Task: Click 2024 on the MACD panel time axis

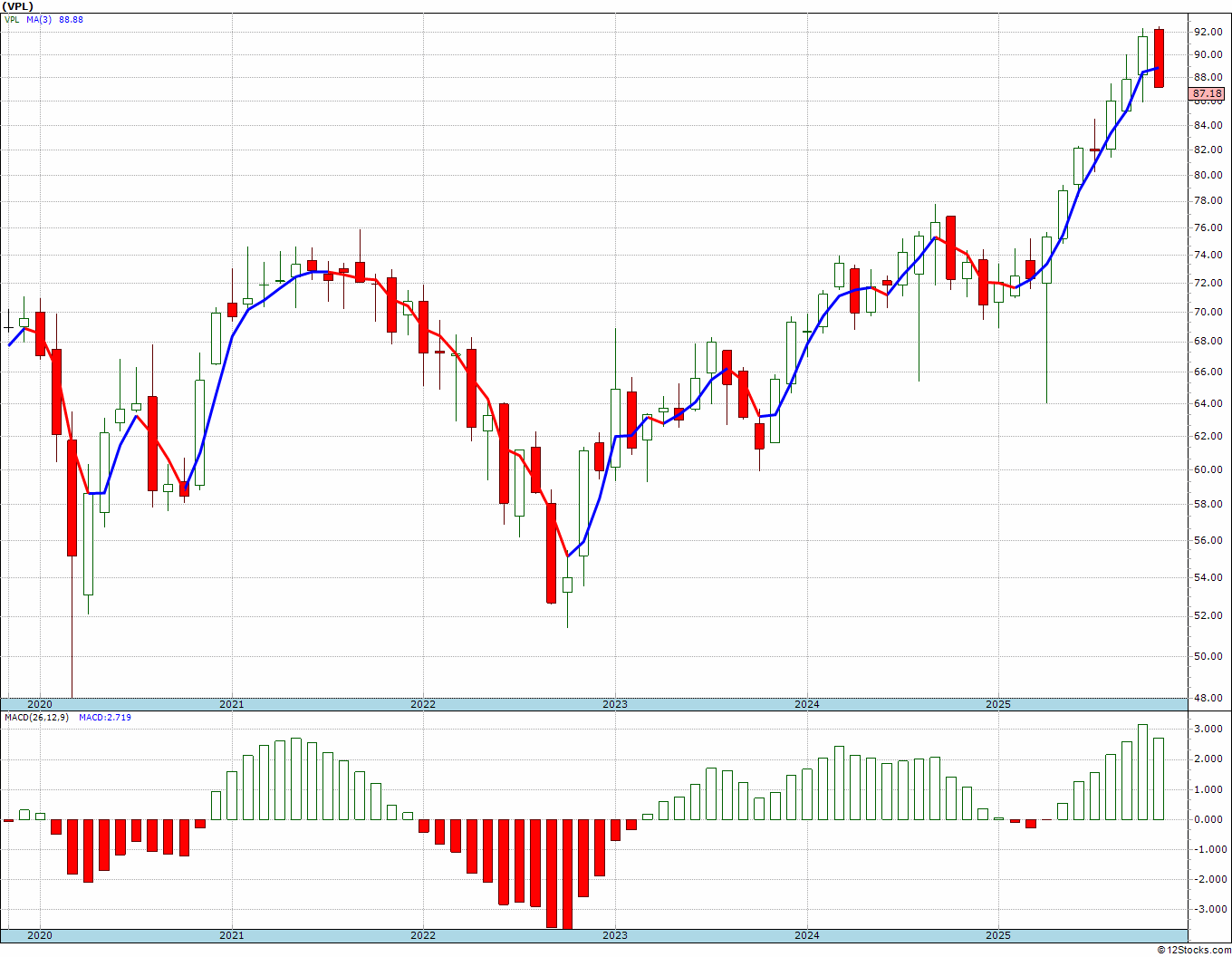Action: point(807,935)
